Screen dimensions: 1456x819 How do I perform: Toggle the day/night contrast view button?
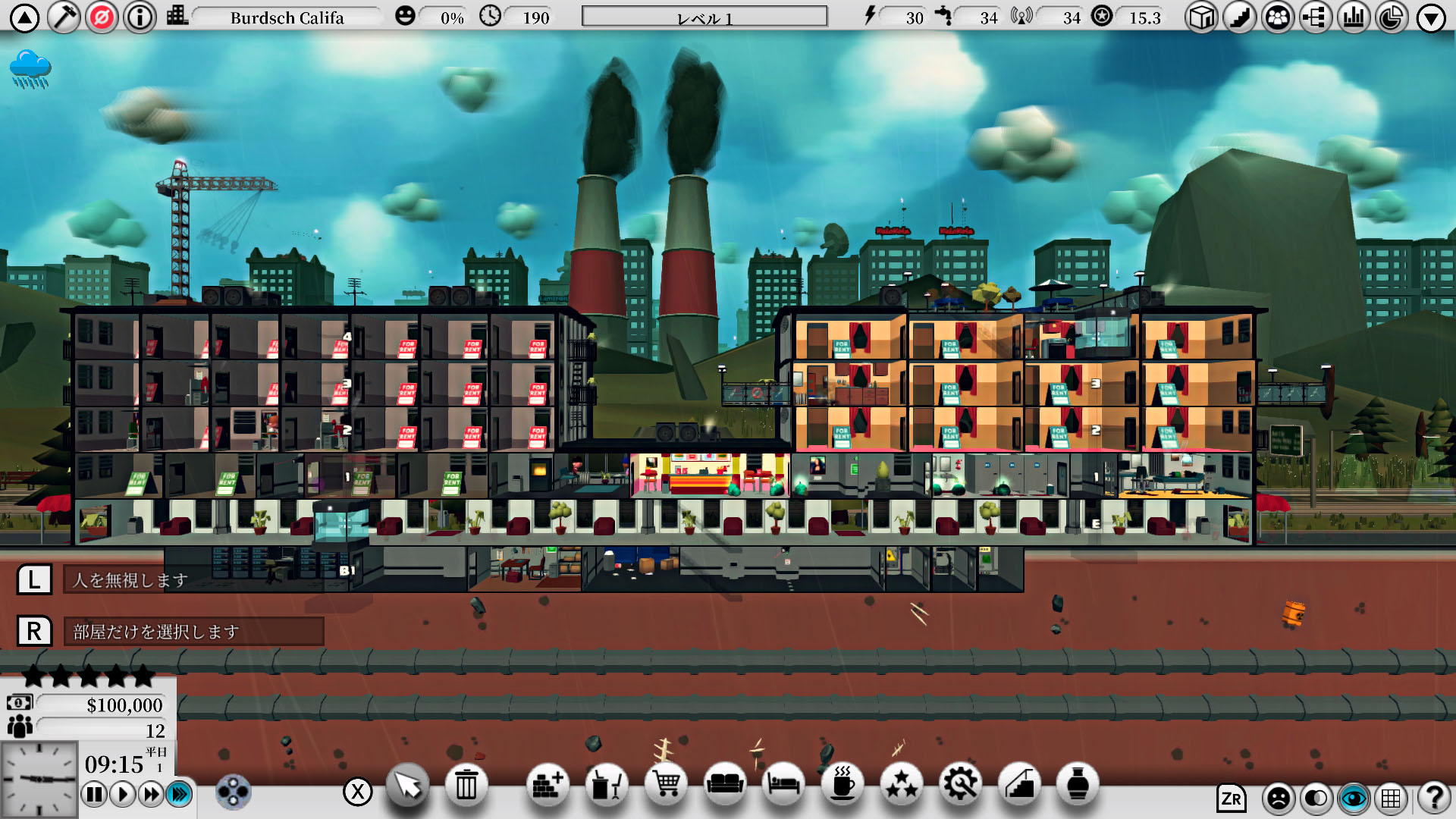pyautogui.click(x=1316, y=798)
